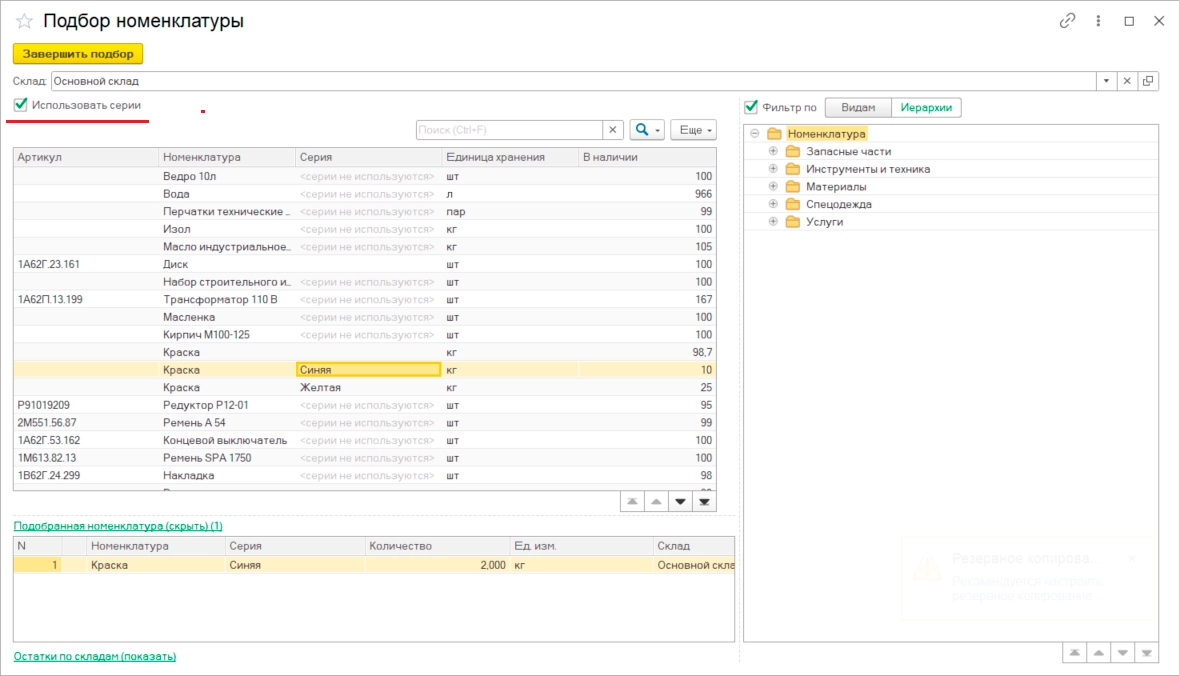Screen dimensions: 1179x676
Task: Add window to favorites with star icon
Action: pos(24,21)
